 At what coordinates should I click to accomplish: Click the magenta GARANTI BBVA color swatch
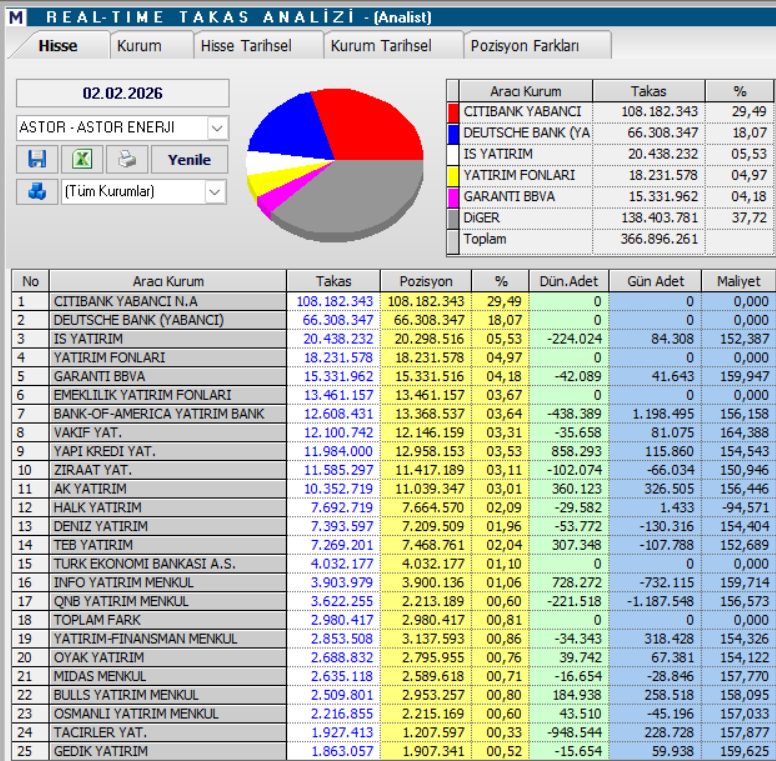pyautogui.click(x=453, y=197)
